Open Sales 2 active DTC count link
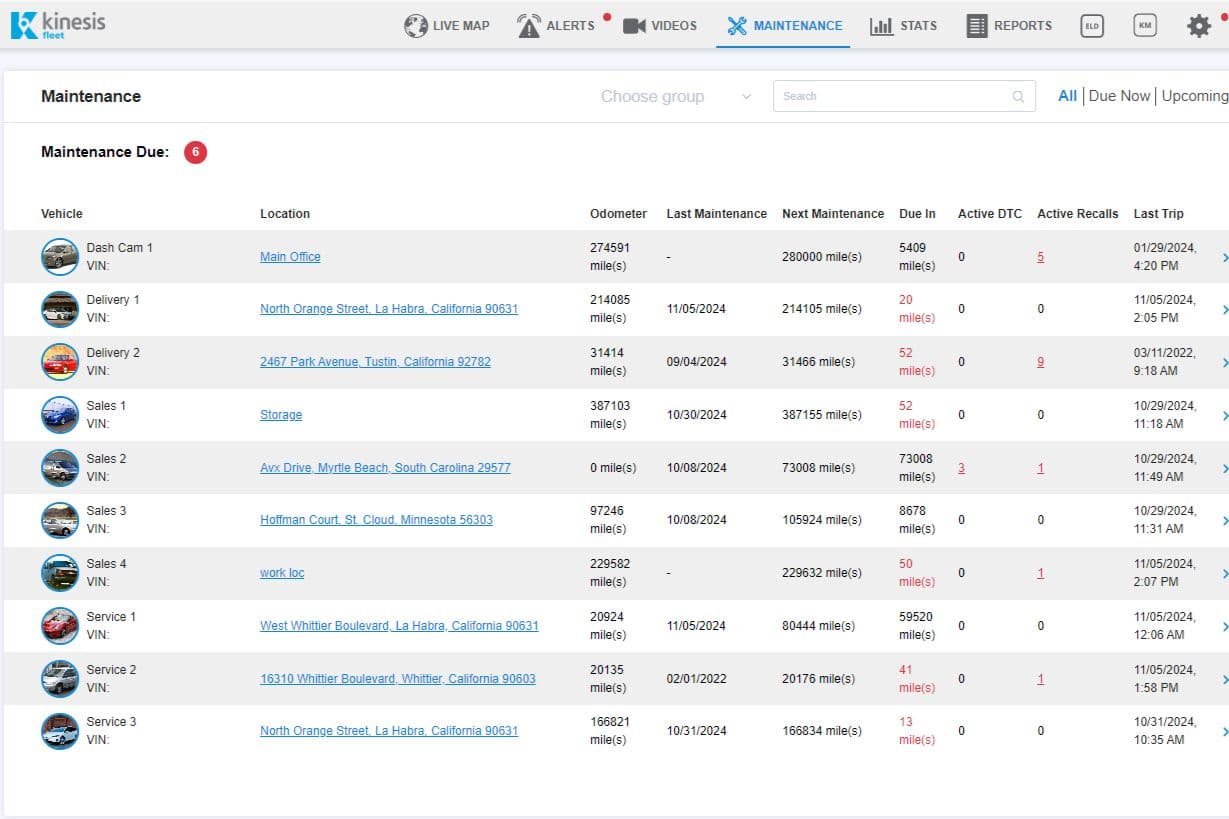 click(961, 468)
